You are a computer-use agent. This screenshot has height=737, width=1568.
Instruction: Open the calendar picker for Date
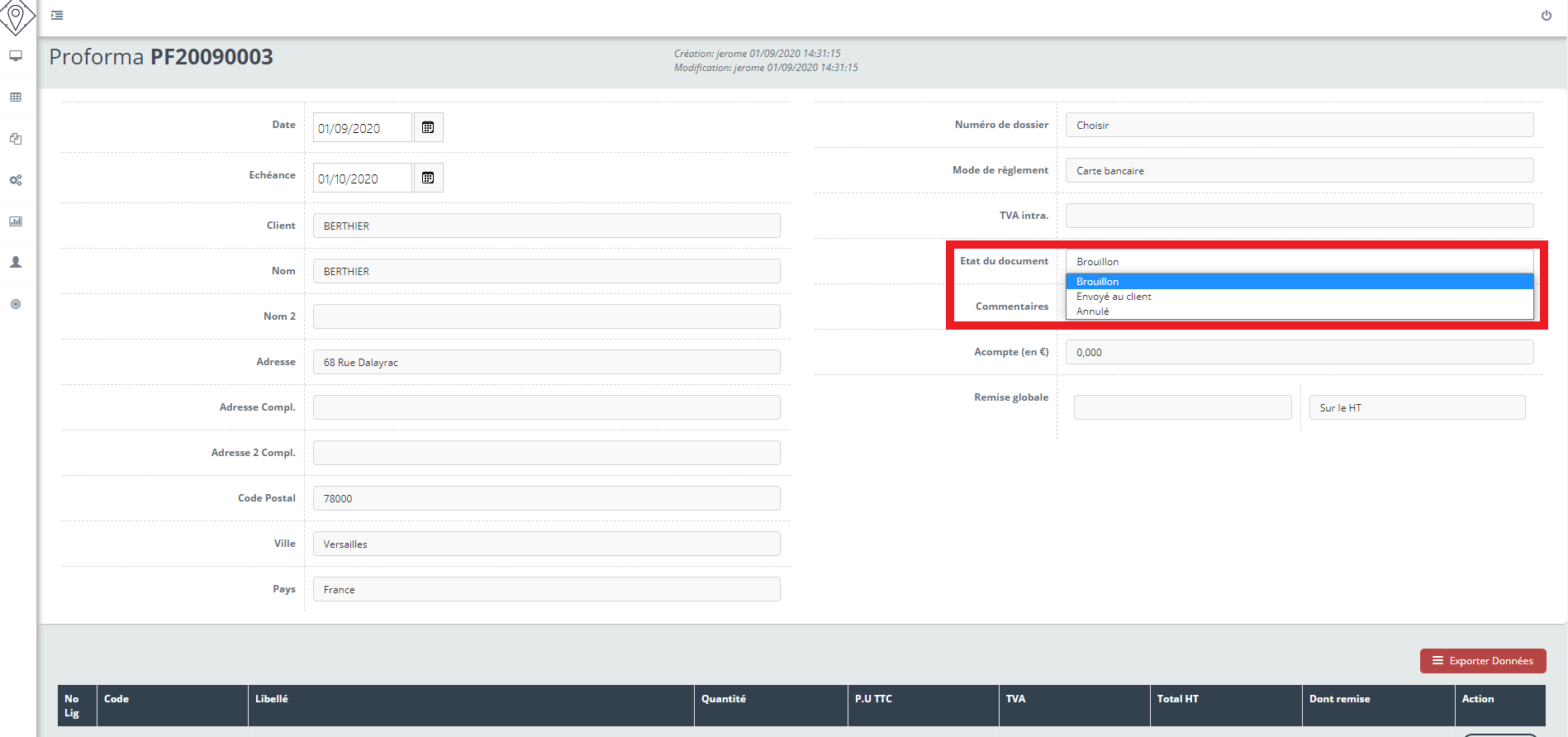428,127
